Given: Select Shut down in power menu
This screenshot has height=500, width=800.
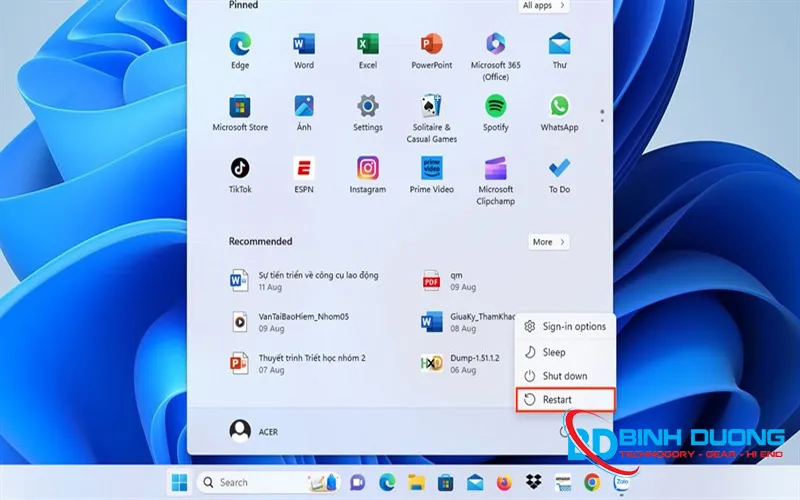Looking at the screenshot, I should [565, 376].
